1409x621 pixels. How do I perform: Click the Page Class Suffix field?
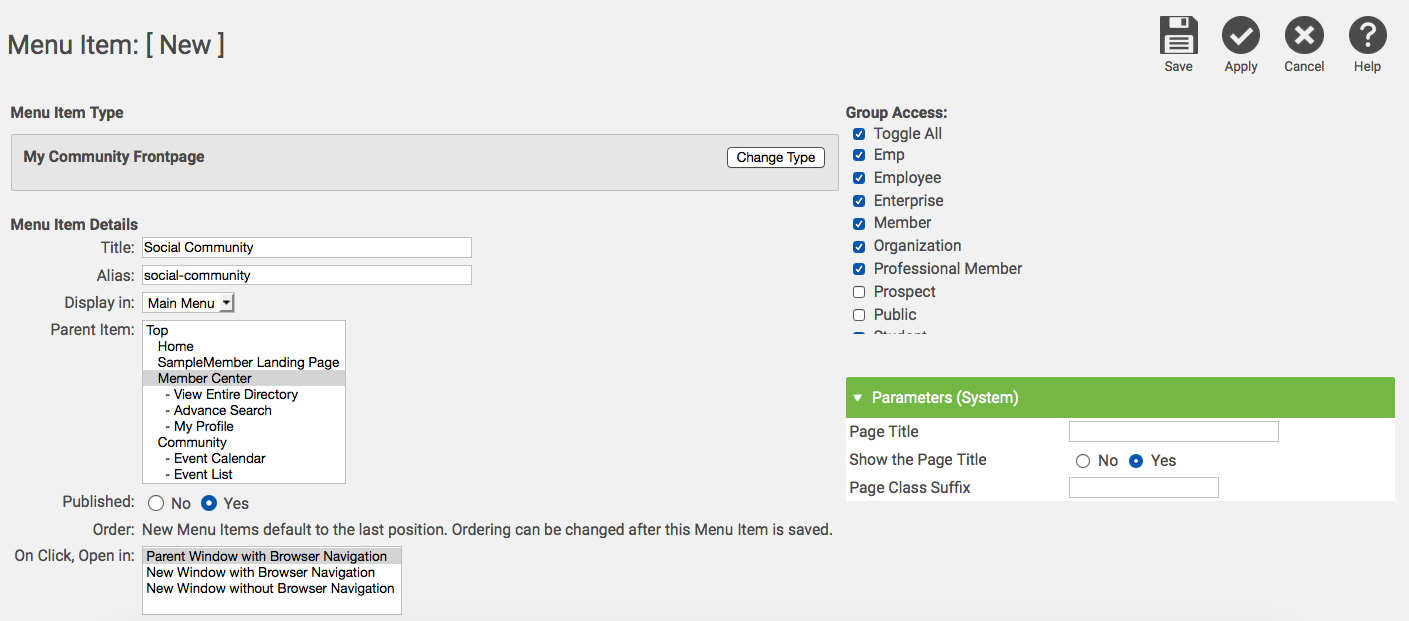point(1143,488)
